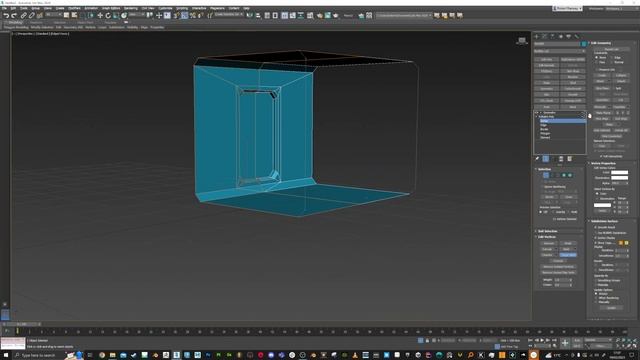This screenshot has height=360, width=640.
Task: Open Select by Name dialog icon
Action: 74,15
